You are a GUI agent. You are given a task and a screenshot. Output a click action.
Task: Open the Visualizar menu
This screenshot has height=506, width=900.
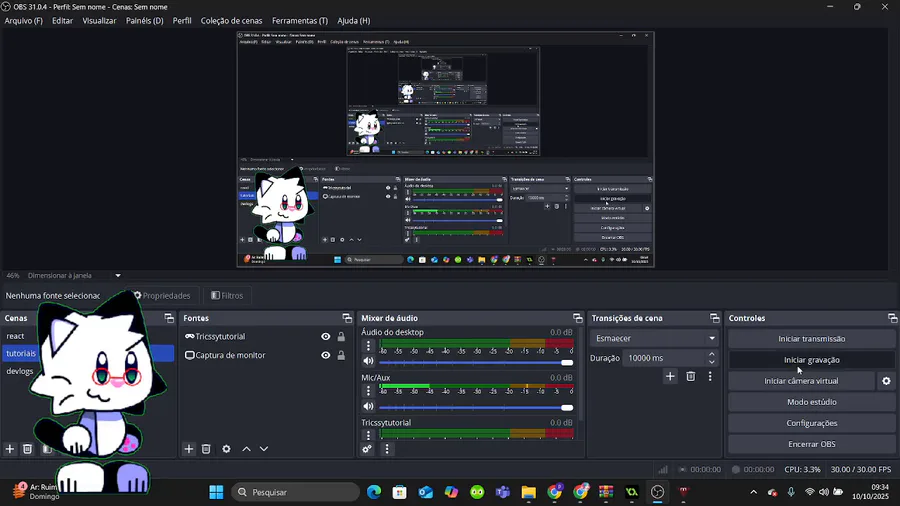[99, 21]
